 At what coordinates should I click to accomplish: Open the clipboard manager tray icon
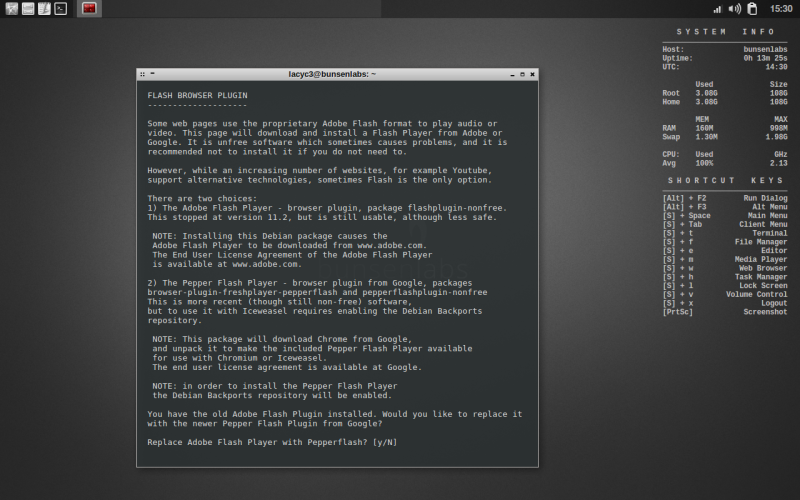pos(752,9)
